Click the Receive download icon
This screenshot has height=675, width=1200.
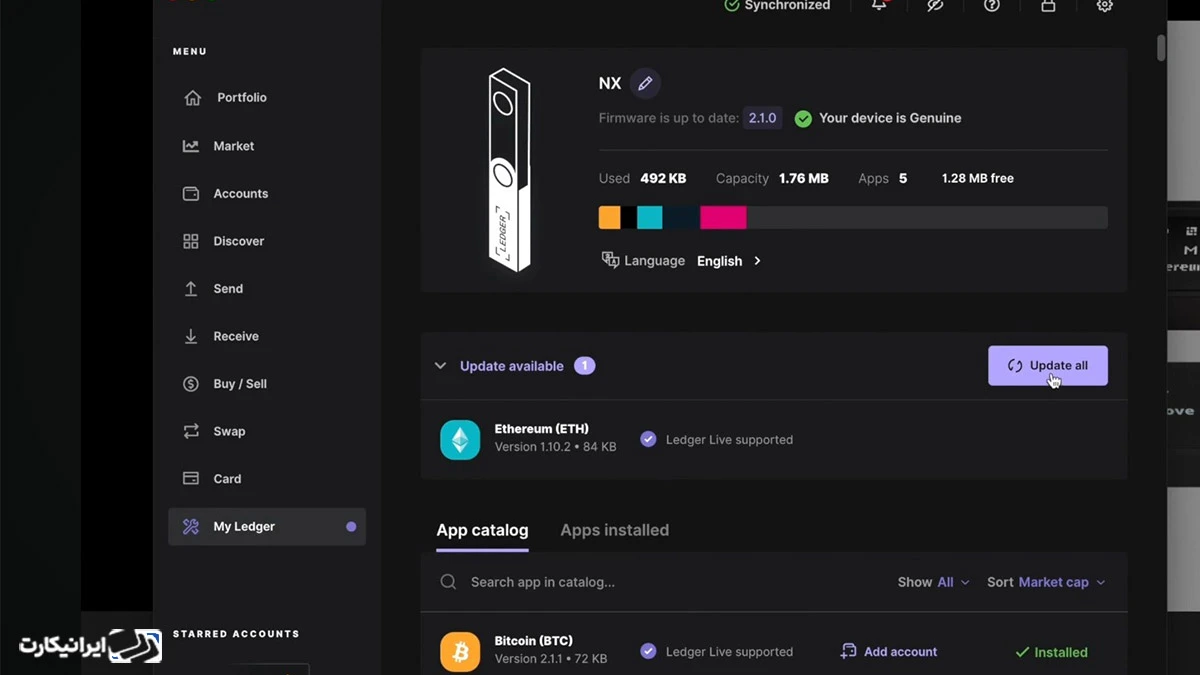191,337
